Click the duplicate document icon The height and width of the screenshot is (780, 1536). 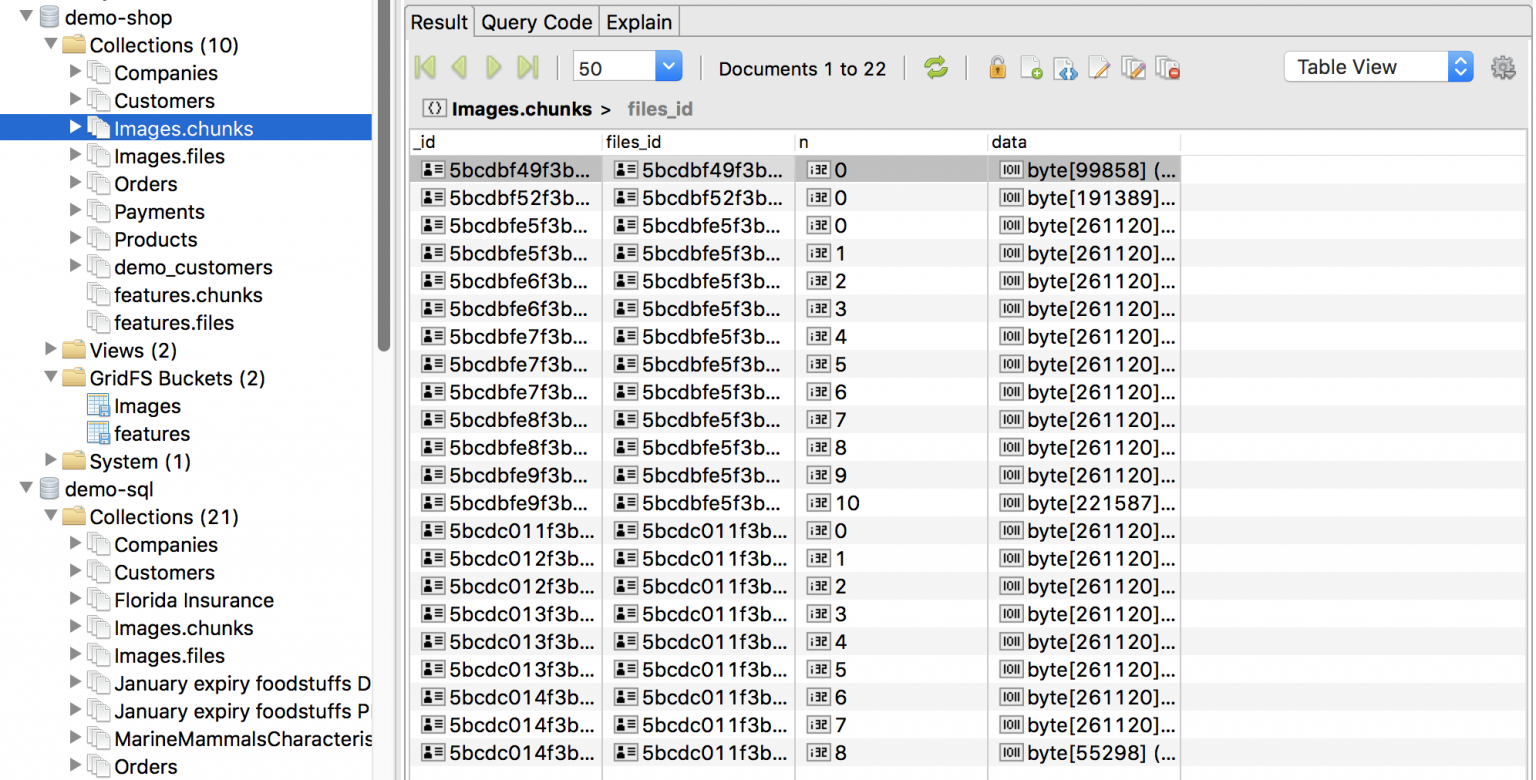1133,68
